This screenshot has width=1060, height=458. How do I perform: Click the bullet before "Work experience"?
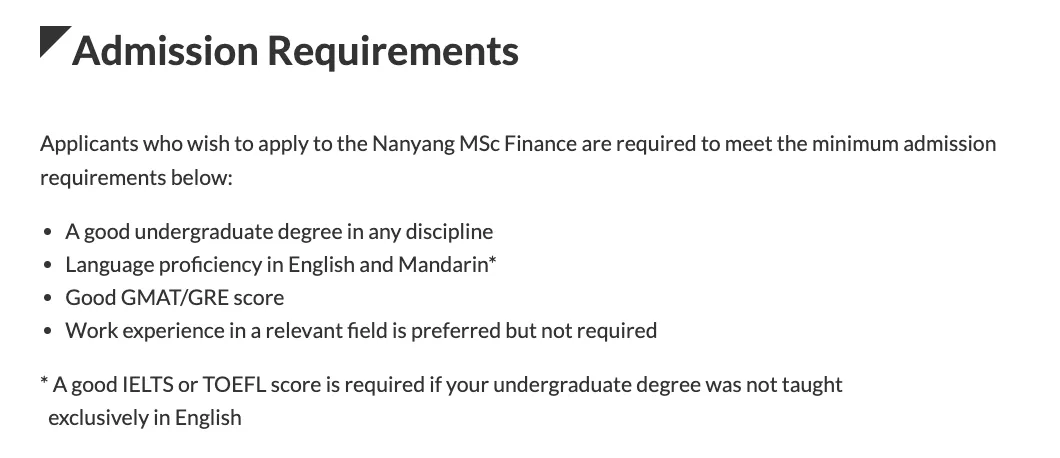[48, 330]
